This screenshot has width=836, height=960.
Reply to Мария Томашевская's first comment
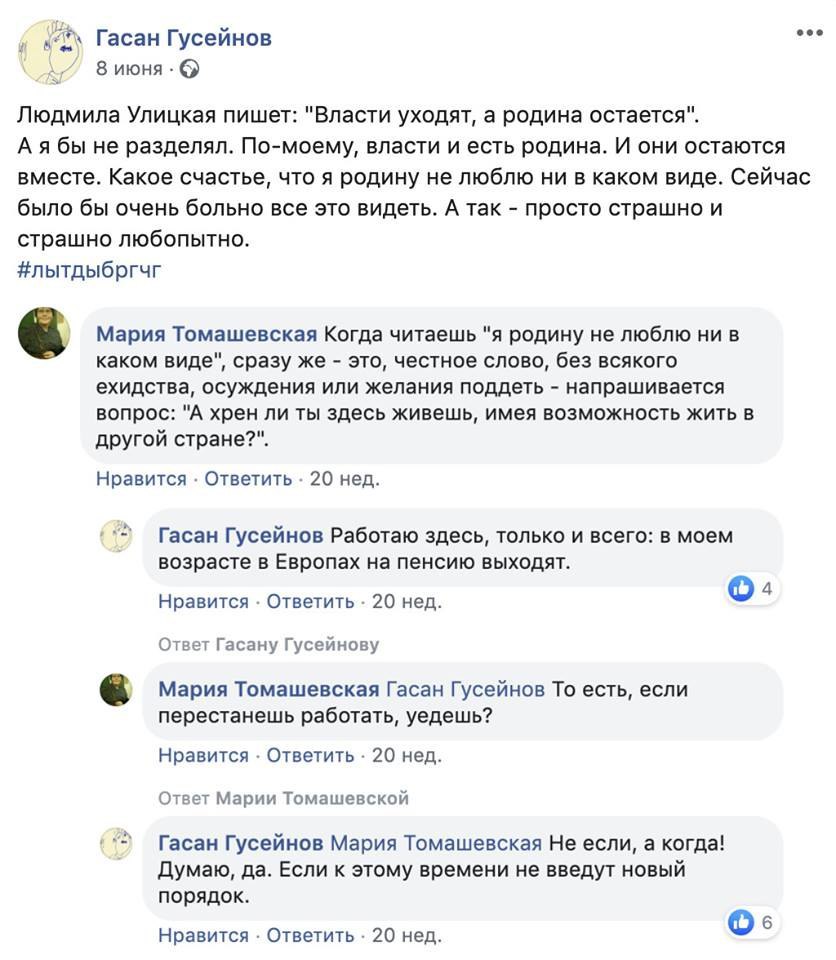coord(248,479)
